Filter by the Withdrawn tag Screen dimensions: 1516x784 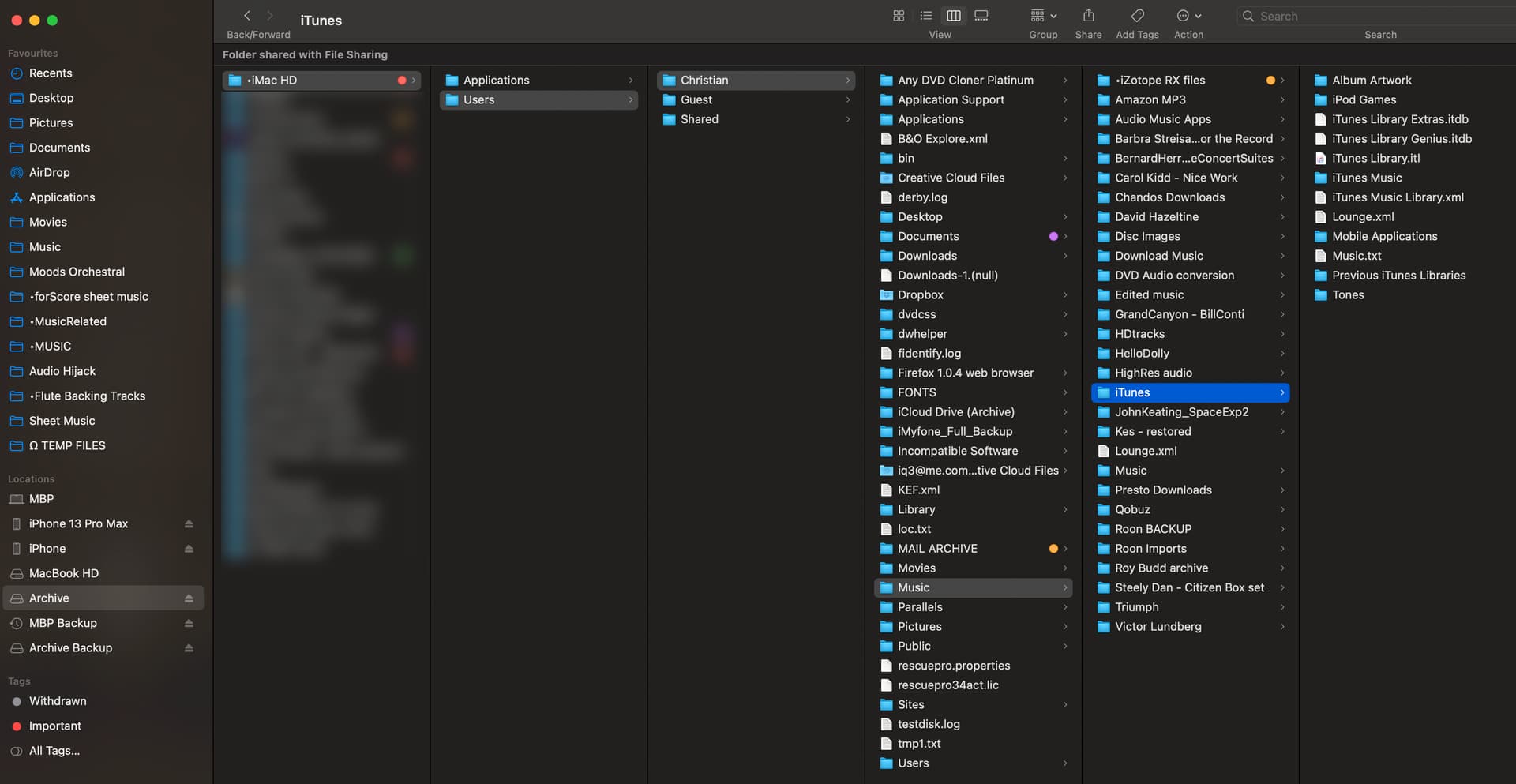58,701
